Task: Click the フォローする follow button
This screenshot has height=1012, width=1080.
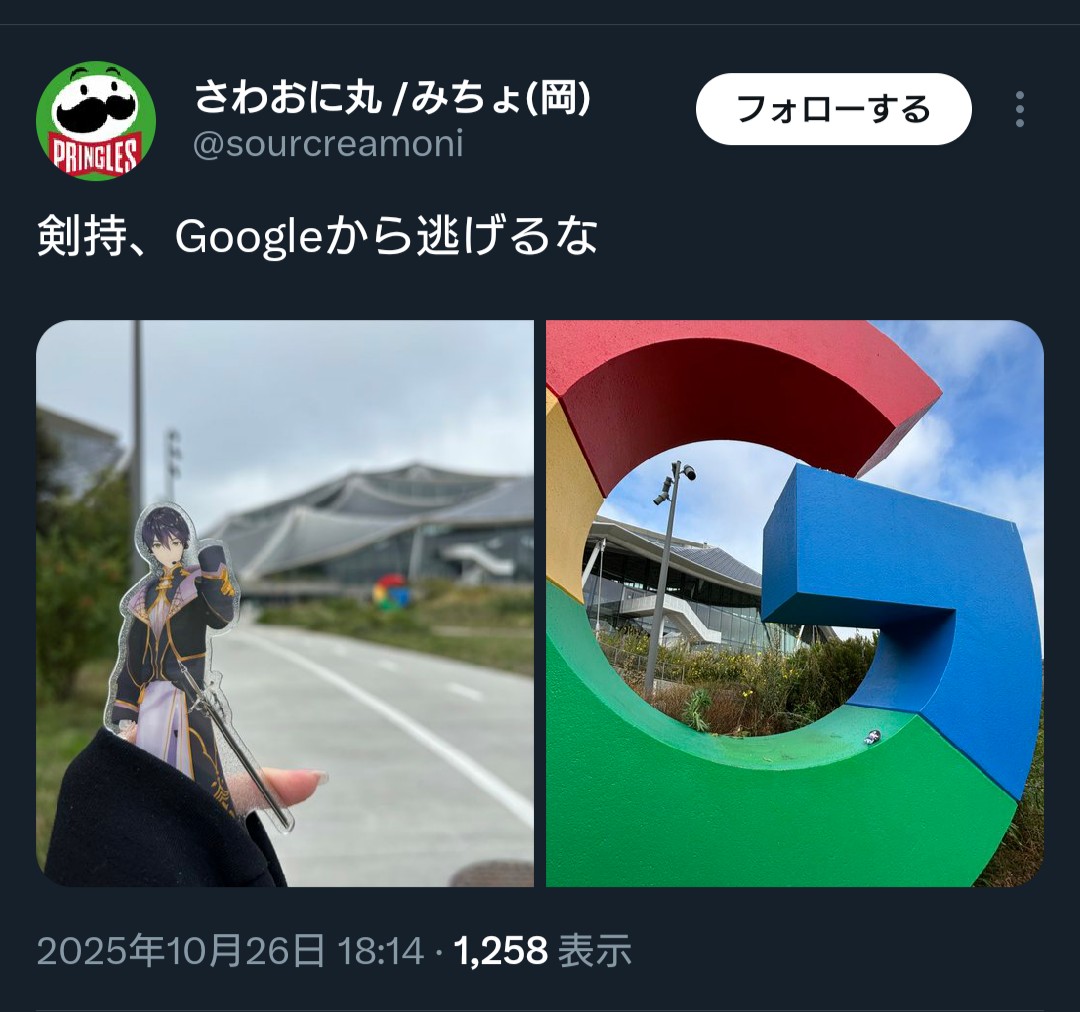Action: pyautogui.click(x=833, y=109)
